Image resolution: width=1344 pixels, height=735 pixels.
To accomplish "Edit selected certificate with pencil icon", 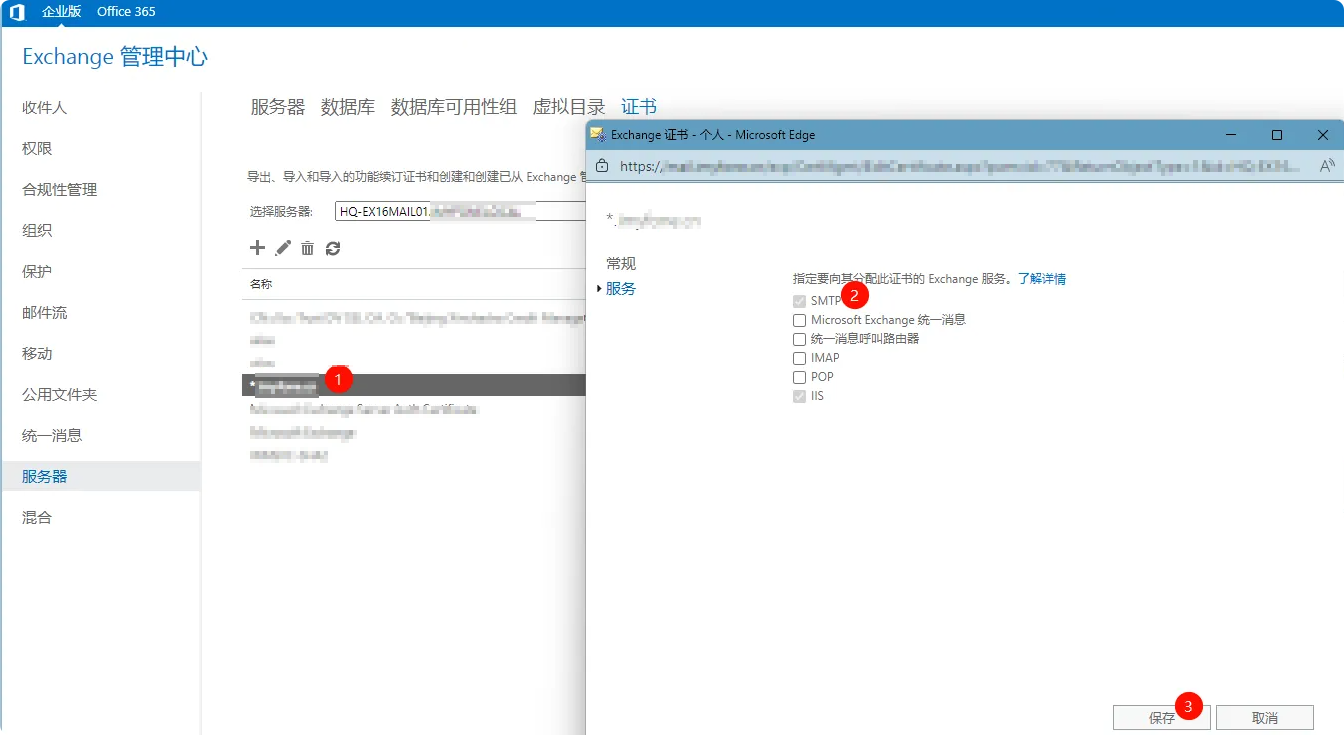I will click(x=283, y=247).
